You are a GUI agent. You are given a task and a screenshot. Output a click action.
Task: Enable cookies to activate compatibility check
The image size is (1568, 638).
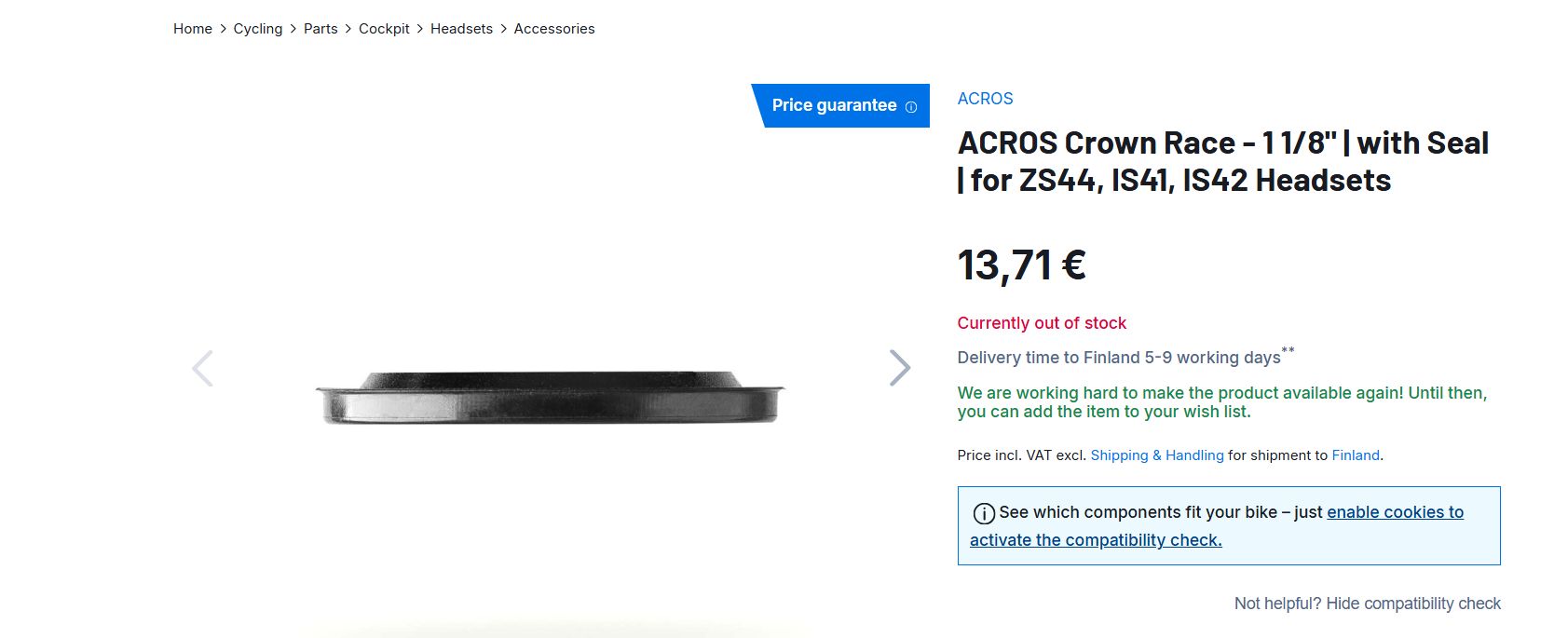[1395, 512]
